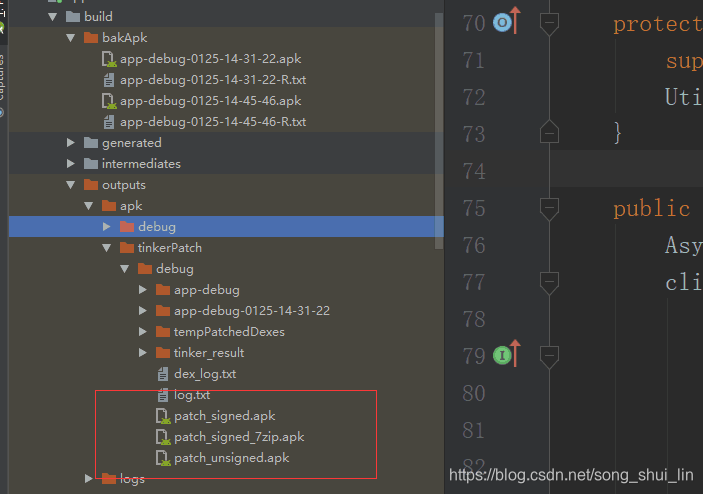703x494 pixels.
Task: Select app-debug-0125-14-45-46.apk file
Action: (210, 101)
